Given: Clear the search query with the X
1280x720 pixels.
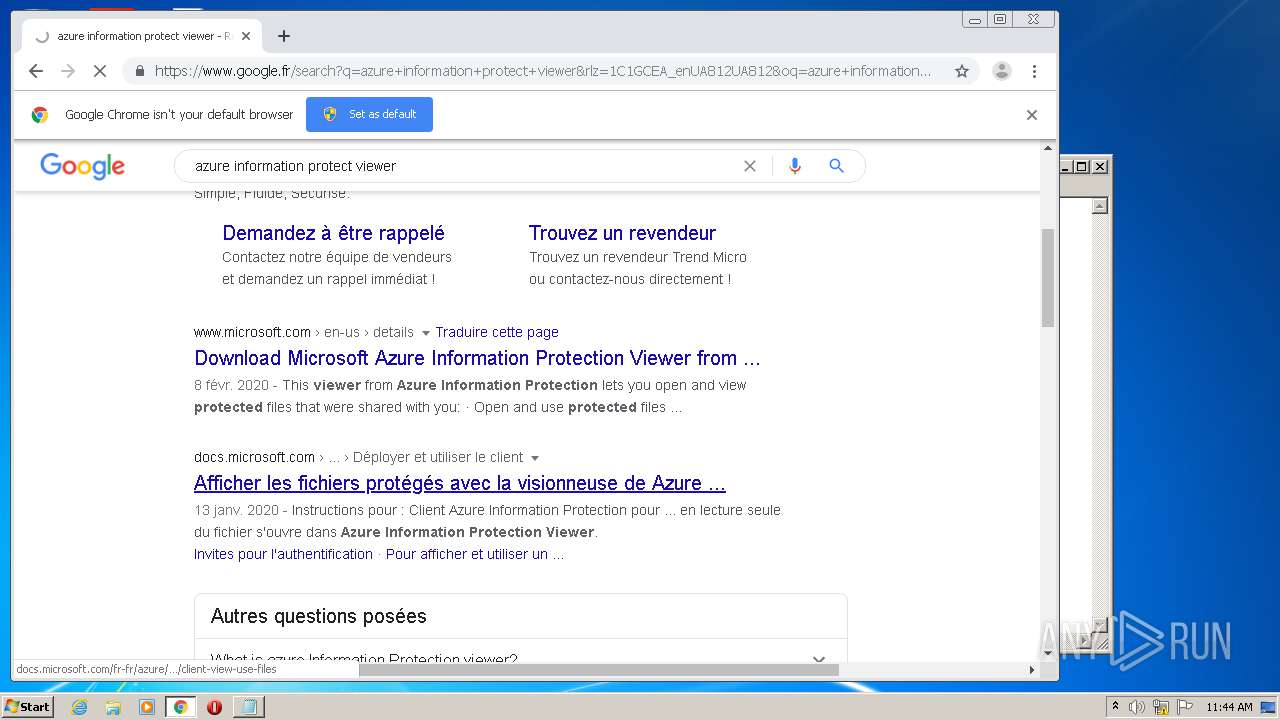Looking at the screenshot, I should point(750,166).
